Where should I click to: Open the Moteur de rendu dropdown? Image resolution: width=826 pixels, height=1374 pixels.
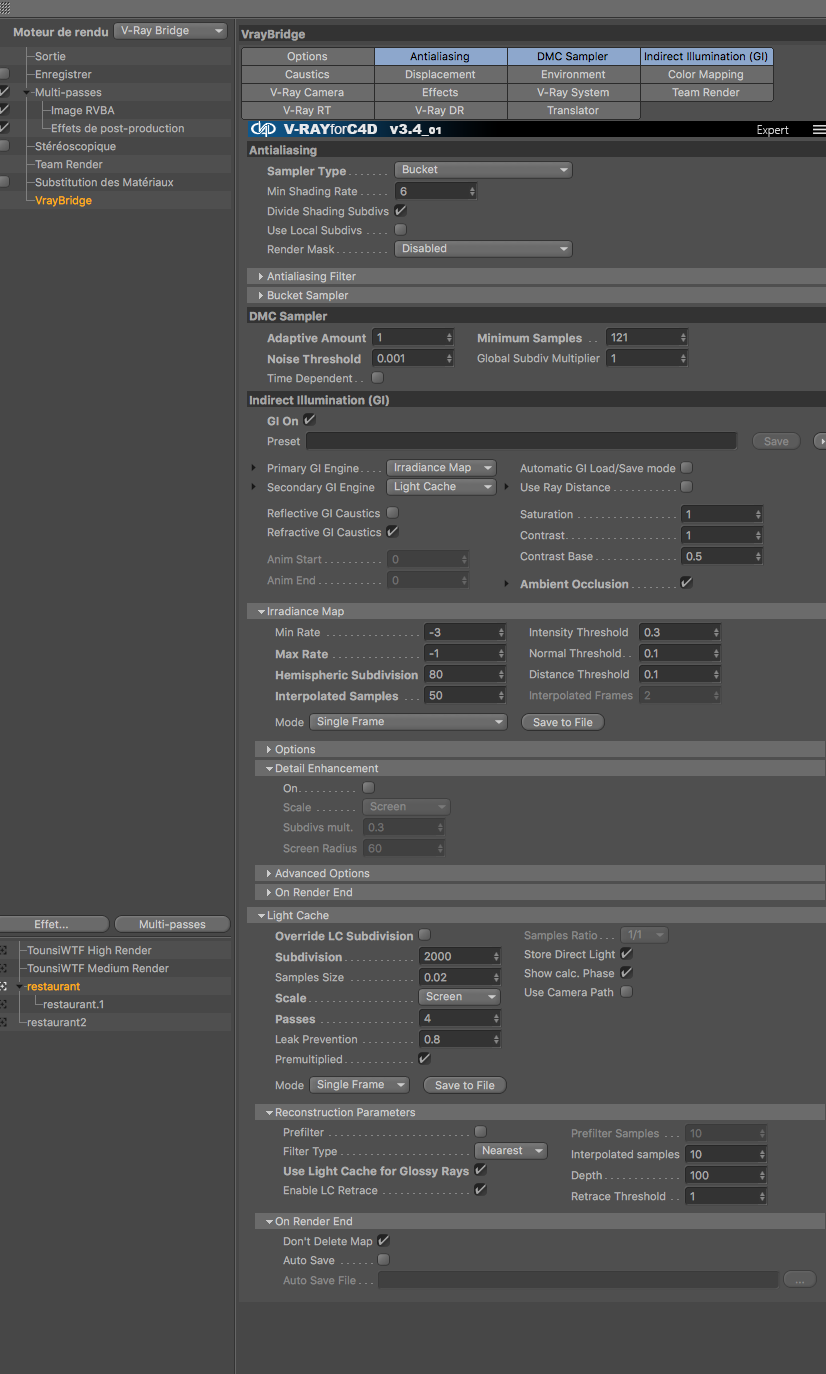coord(171,31)
